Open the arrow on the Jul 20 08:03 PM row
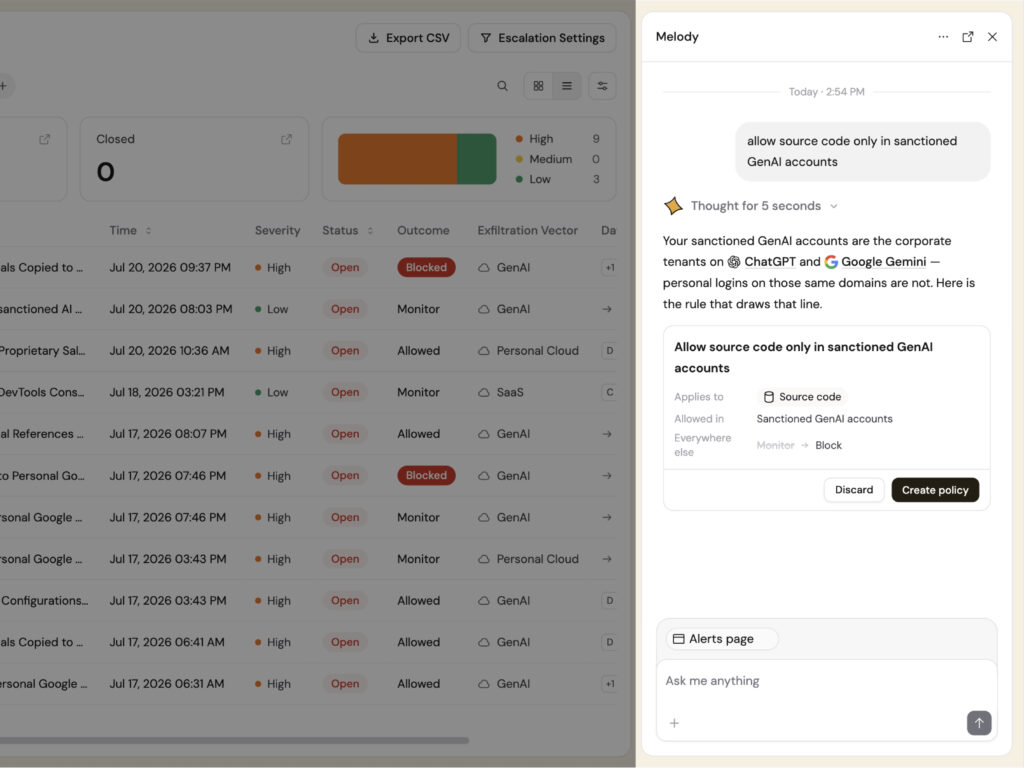 point(607,309)
